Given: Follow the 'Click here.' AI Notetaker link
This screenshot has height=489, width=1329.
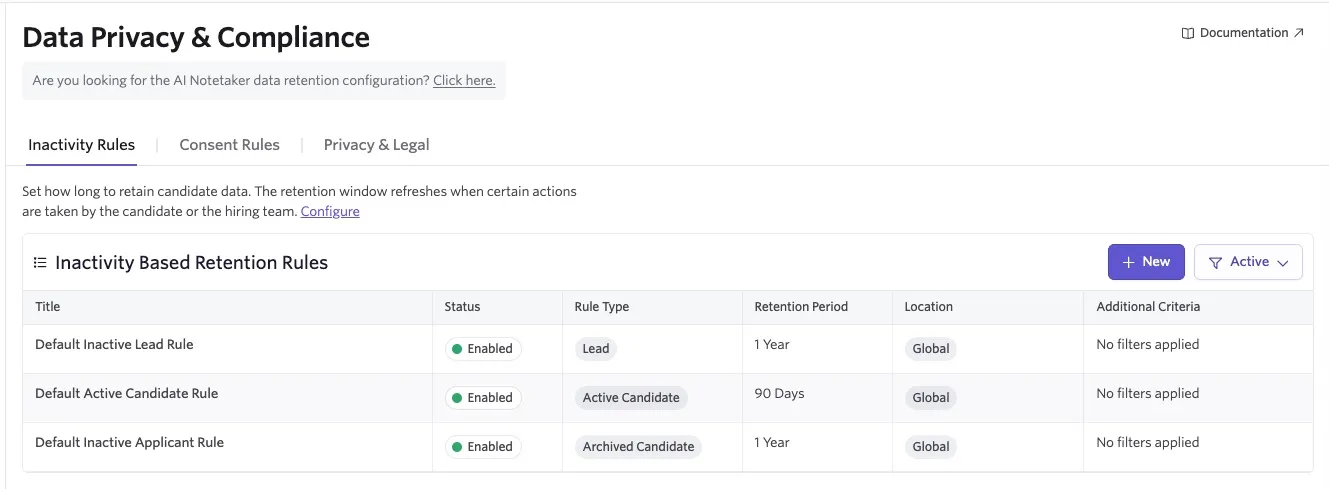Looking at the screenshot, I should [x=464, y=80].
